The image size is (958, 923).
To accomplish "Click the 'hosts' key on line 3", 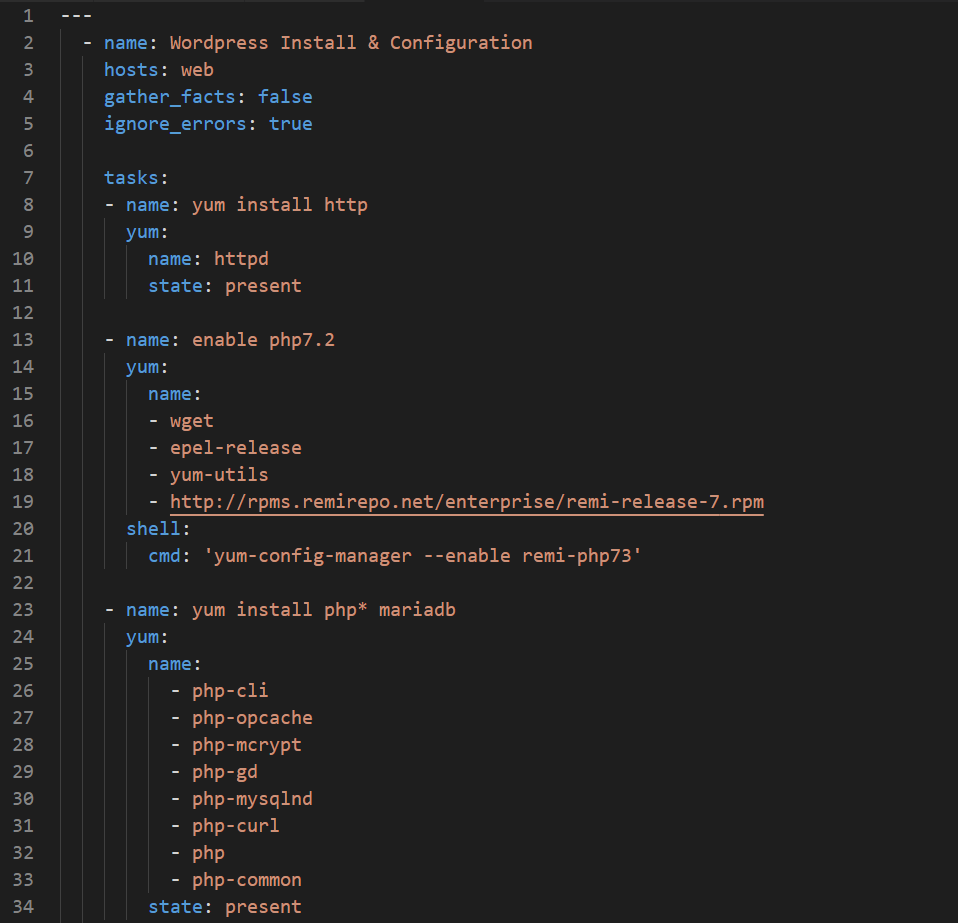I will click(131, 70).
